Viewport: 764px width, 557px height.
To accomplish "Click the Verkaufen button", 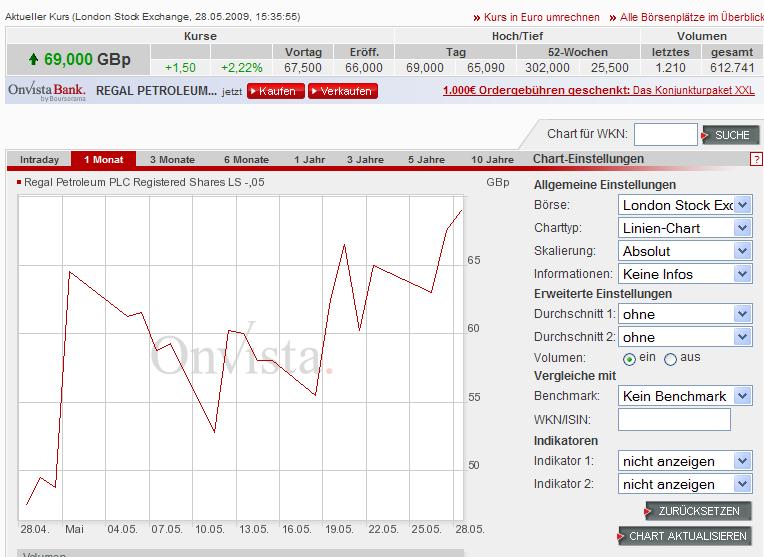I will [343, 91].
